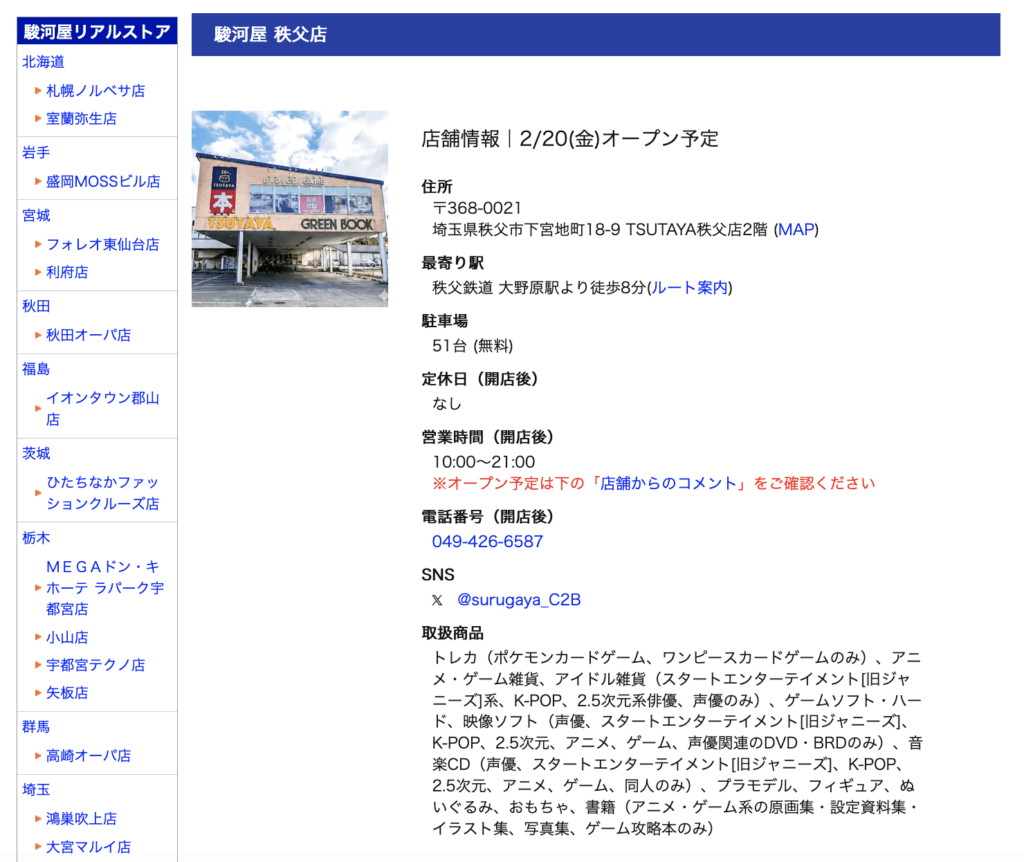
Task: Visit the @surugaya_C2B account link
Action: [518, 600]
